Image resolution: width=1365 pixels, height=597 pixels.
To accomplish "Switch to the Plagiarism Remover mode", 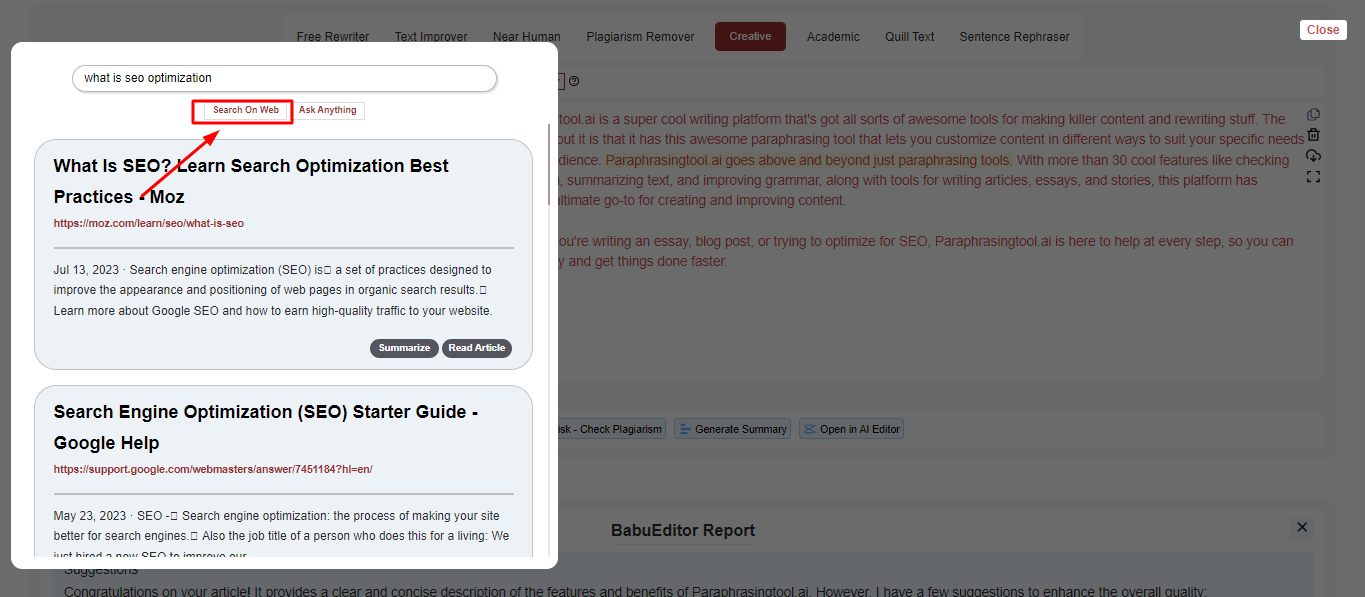I will coord(640,37).
